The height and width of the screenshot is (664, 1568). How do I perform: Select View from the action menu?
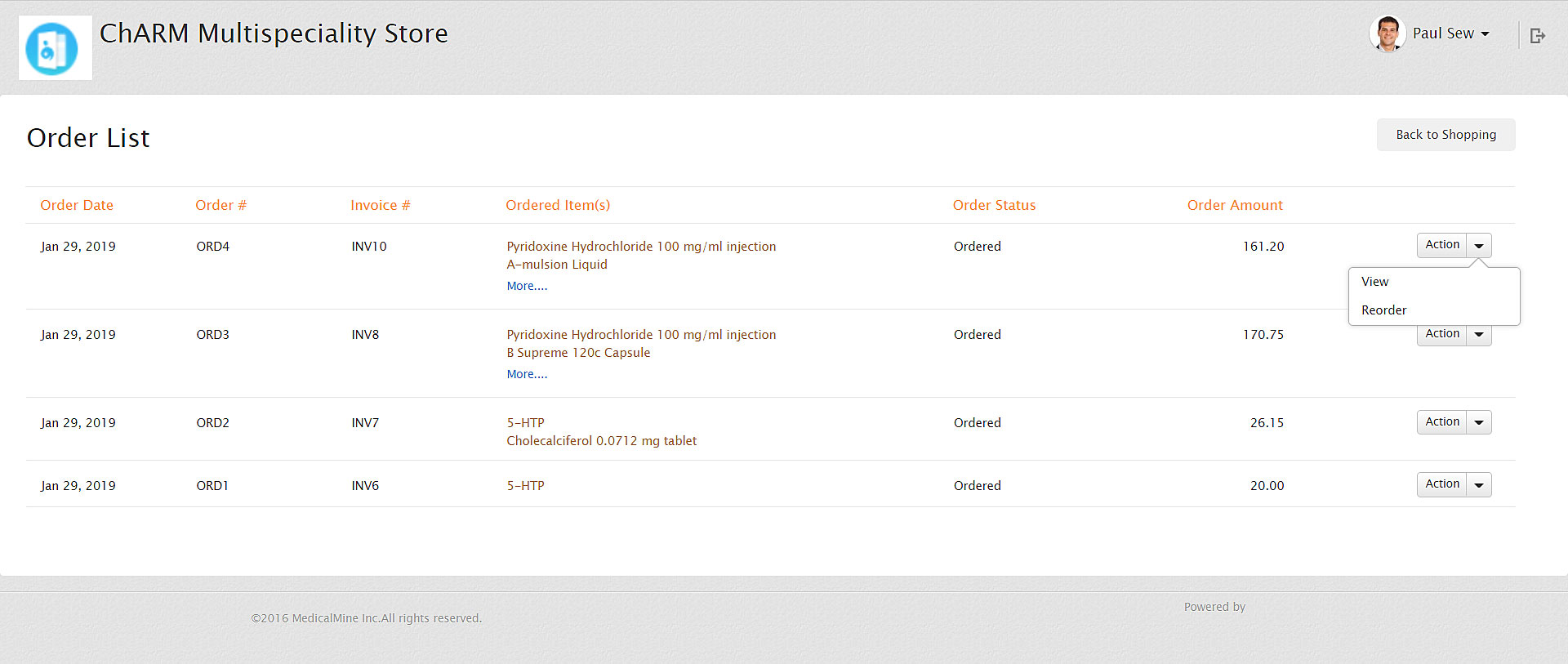coord(1374,282)
